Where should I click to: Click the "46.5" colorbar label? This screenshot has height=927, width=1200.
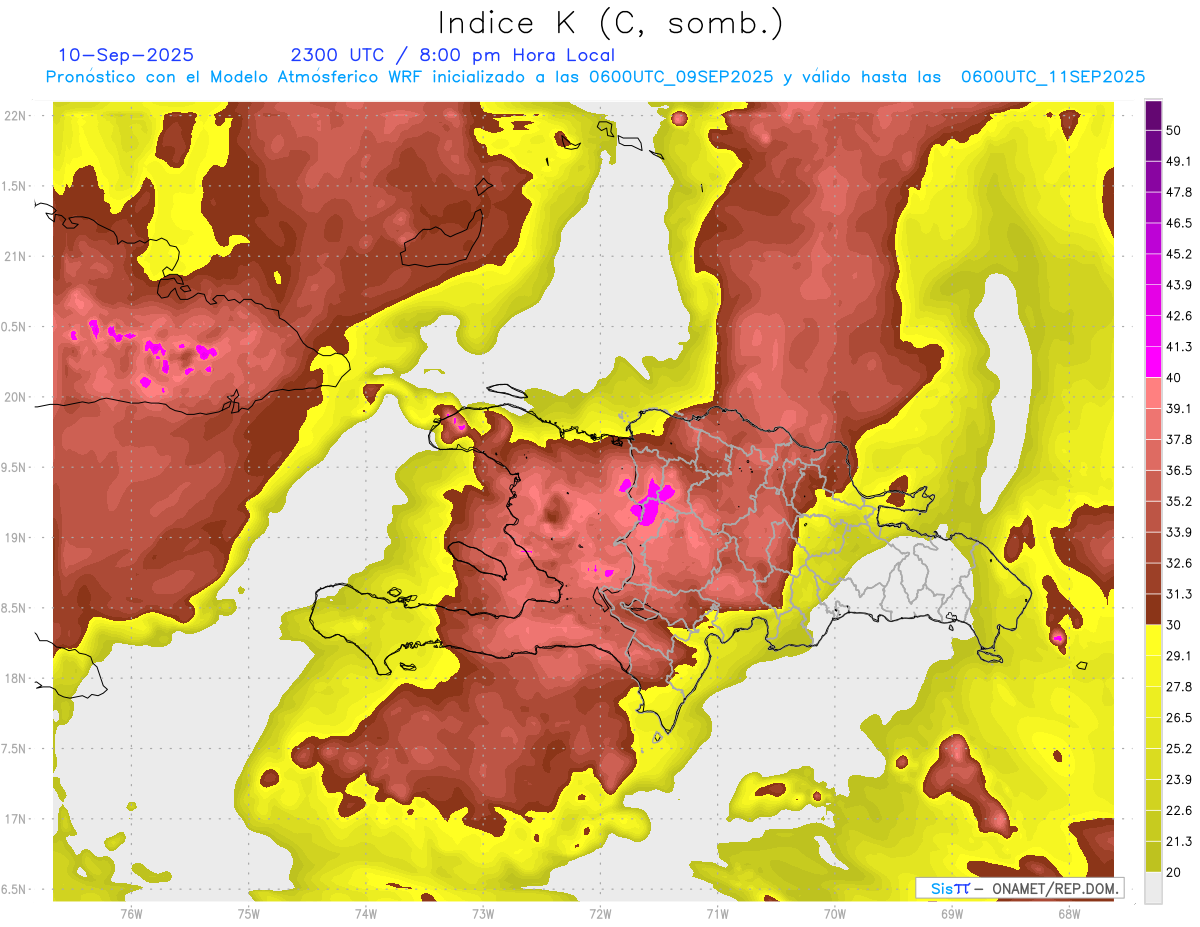1179,223
